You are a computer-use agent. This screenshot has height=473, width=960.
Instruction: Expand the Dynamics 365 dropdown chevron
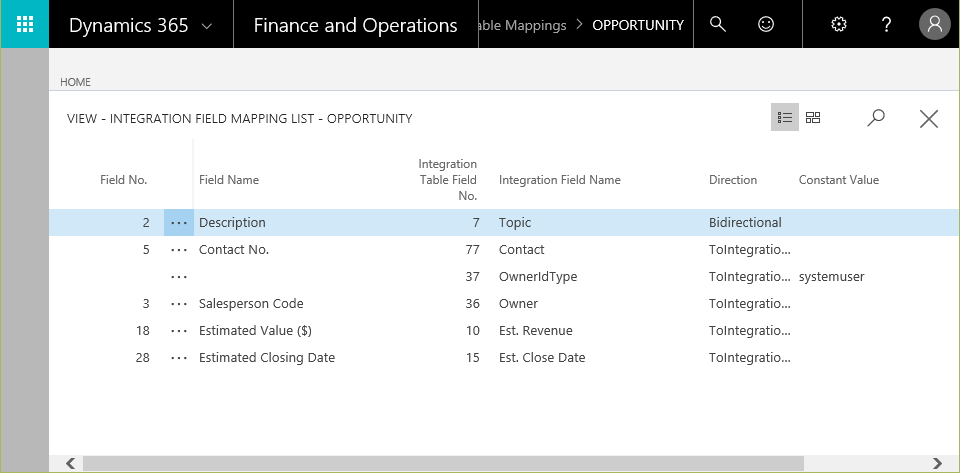click(207, 26)
